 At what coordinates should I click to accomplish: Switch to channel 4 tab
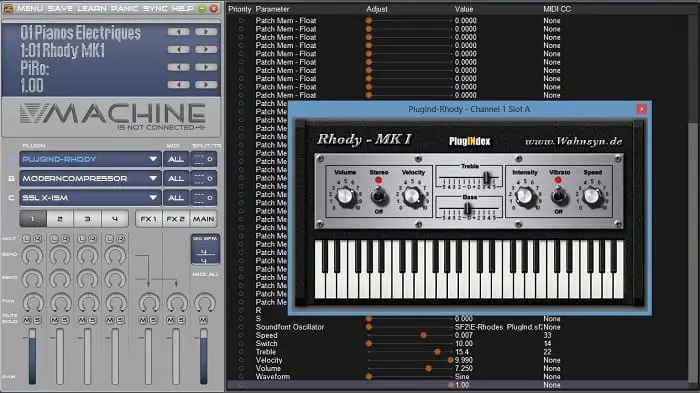coord(115,219)
